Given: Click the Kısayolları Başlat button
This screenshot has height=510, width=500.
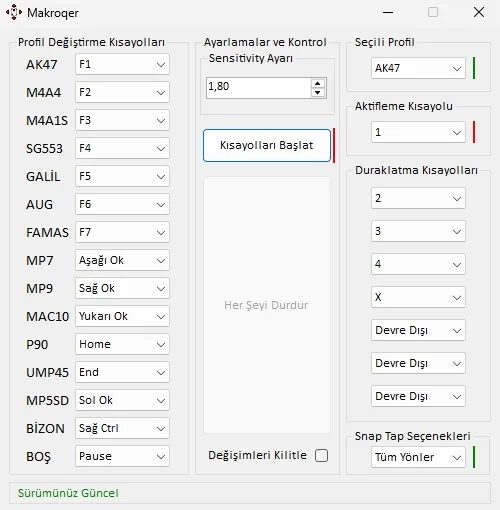Looking at the screenshot, I should (267, 145).
